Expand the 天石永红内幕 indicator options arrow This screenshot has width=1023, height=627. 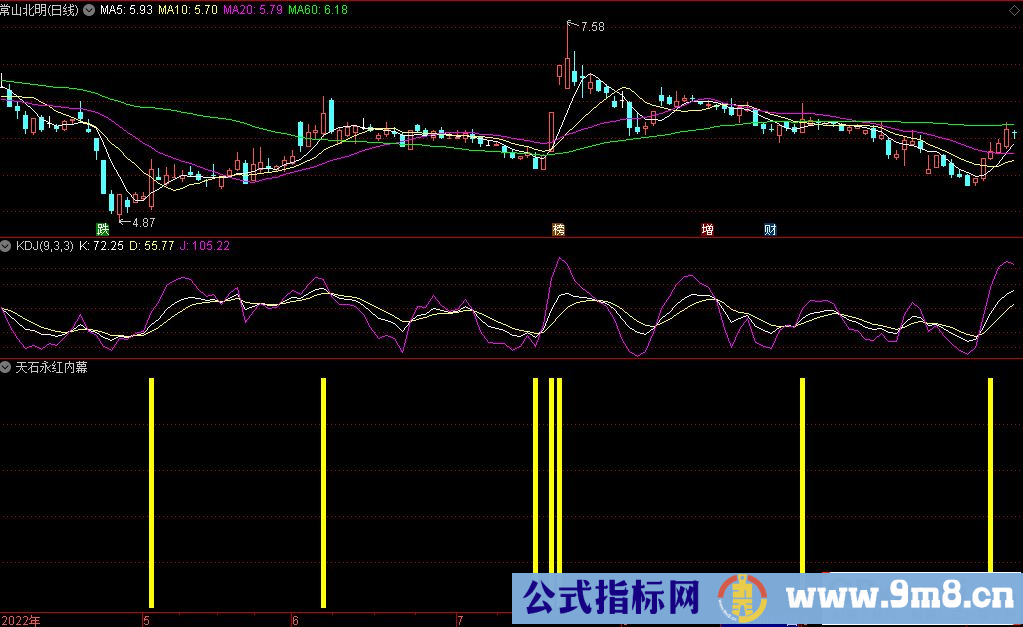(5, 367)
